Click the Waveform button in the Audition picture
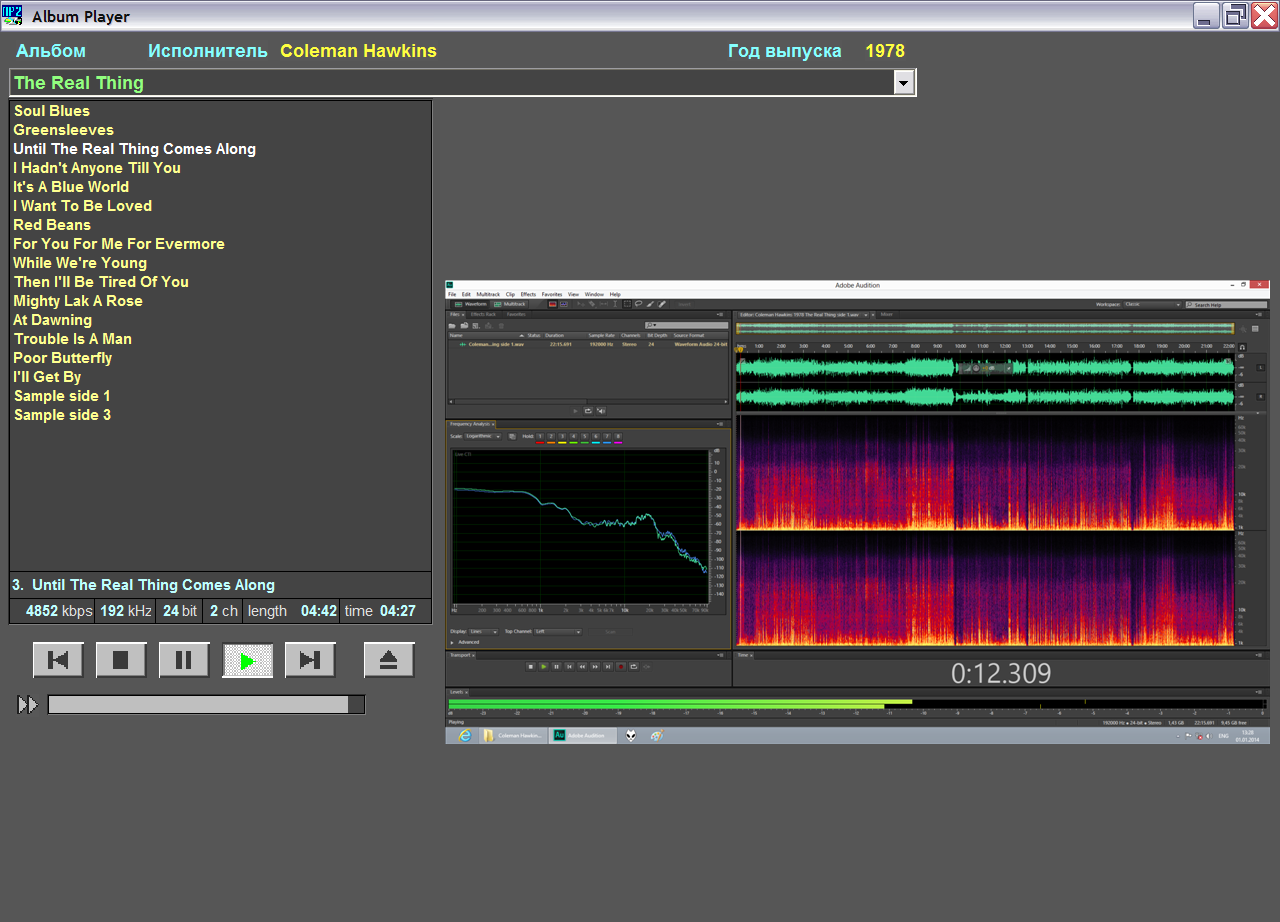This screenshot has height=922, width=1280. point(470,304)
